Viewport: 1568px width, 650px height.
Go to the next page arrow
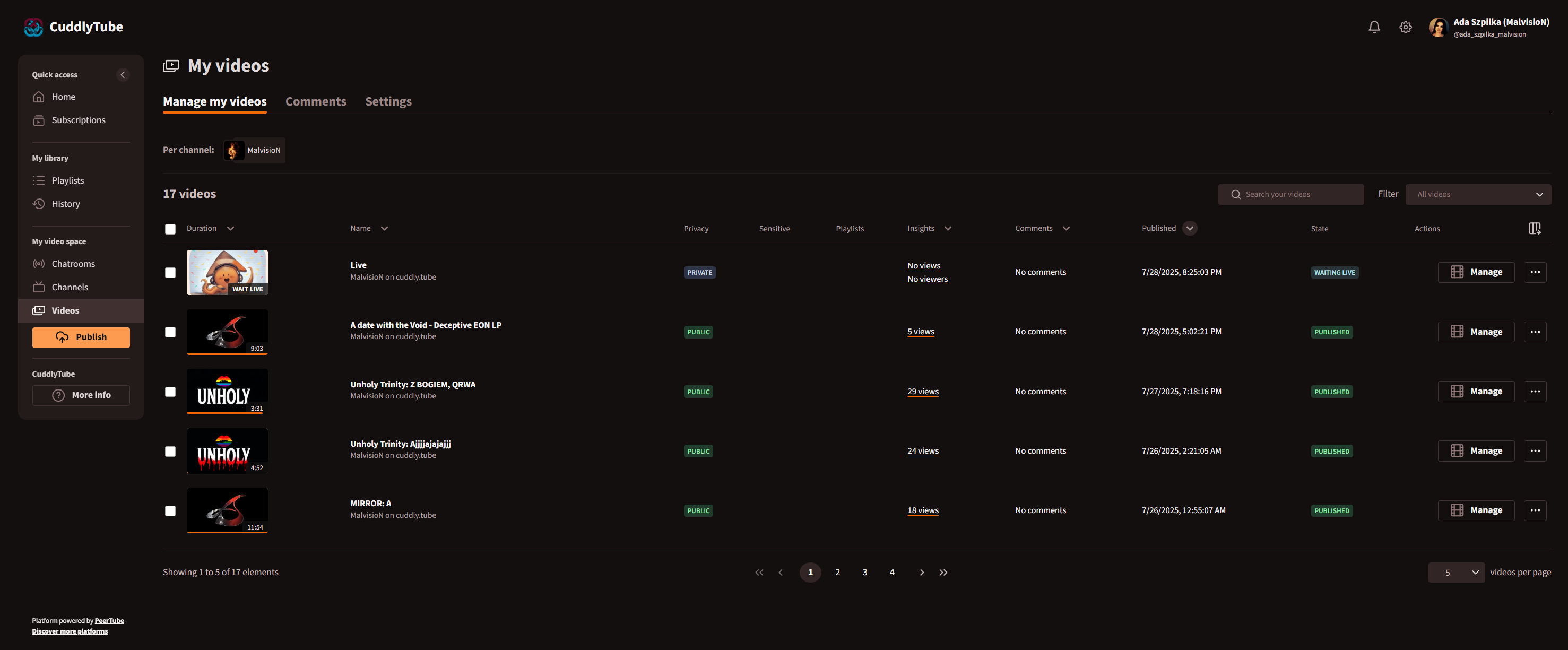tap(922, 572)
